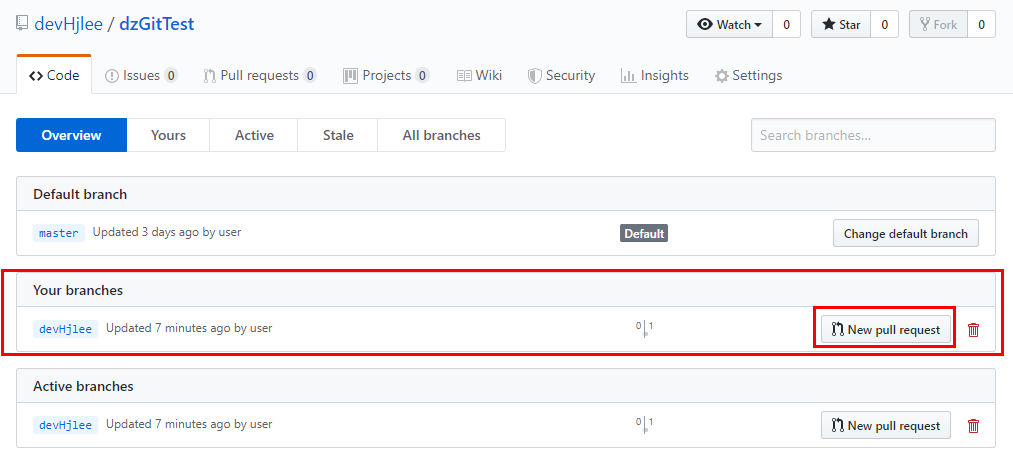Open the Wiki tab
The height and width of the screenshot is (467, 1013).
tap(479, 76)
